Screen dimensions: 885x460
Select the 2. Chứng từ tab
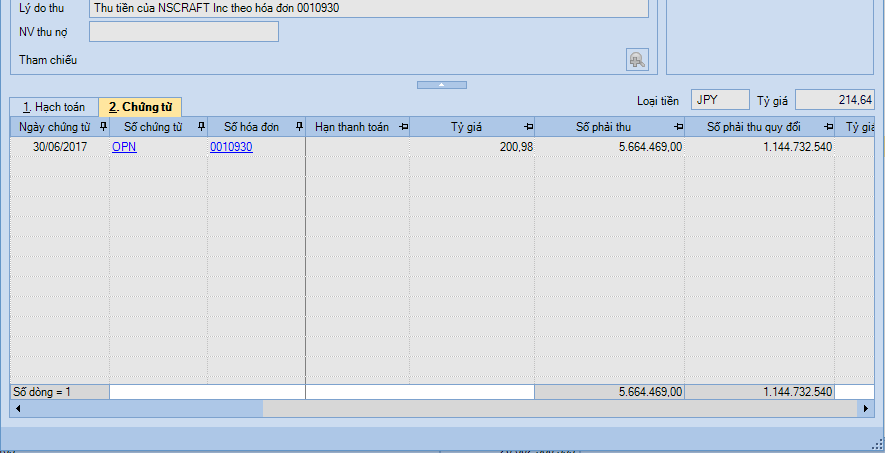[140, 107]
